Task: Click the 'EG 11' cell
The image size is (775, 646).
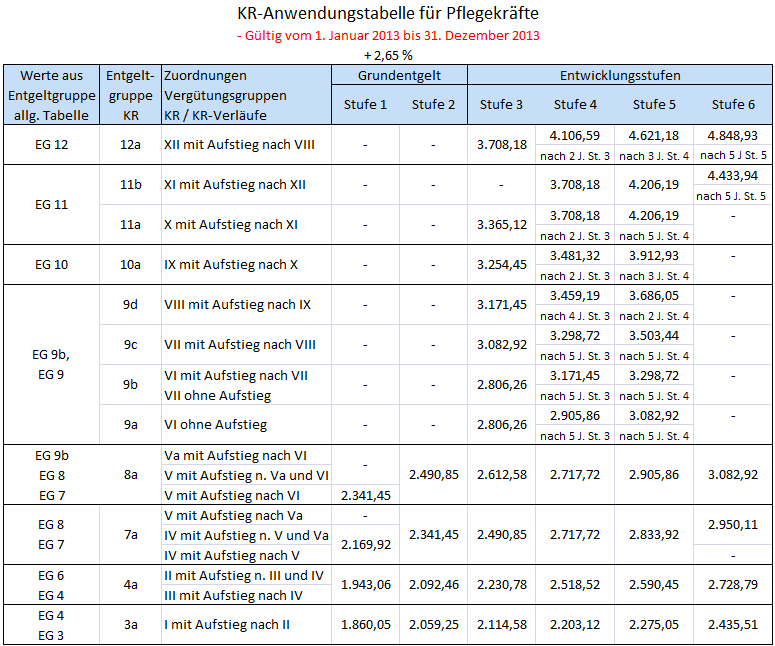Action: 51,205
